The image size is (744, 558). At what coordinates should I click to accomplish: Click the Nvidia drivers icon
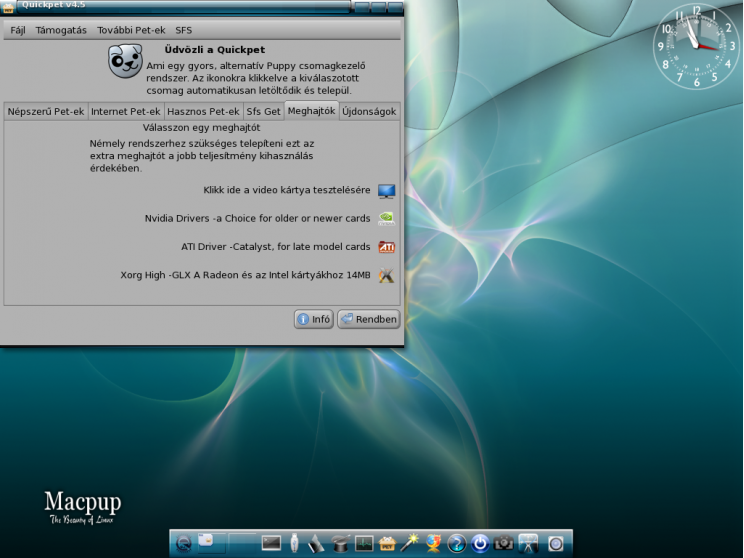pyautogui.click(x=386, y=219)
